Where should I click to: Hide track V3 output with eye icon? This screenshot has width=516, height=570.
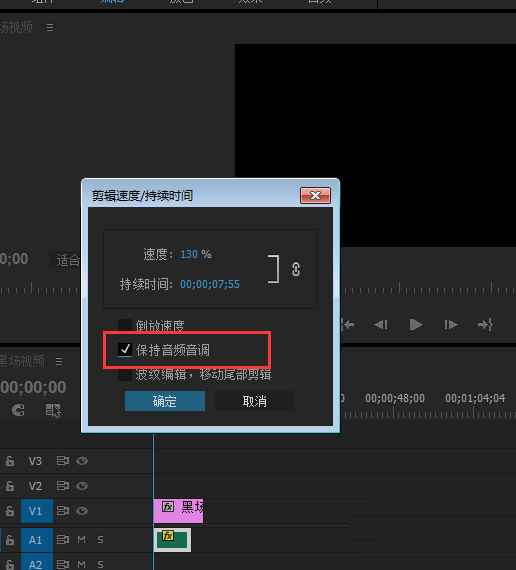pyautogui.click(x=82, y=461)
